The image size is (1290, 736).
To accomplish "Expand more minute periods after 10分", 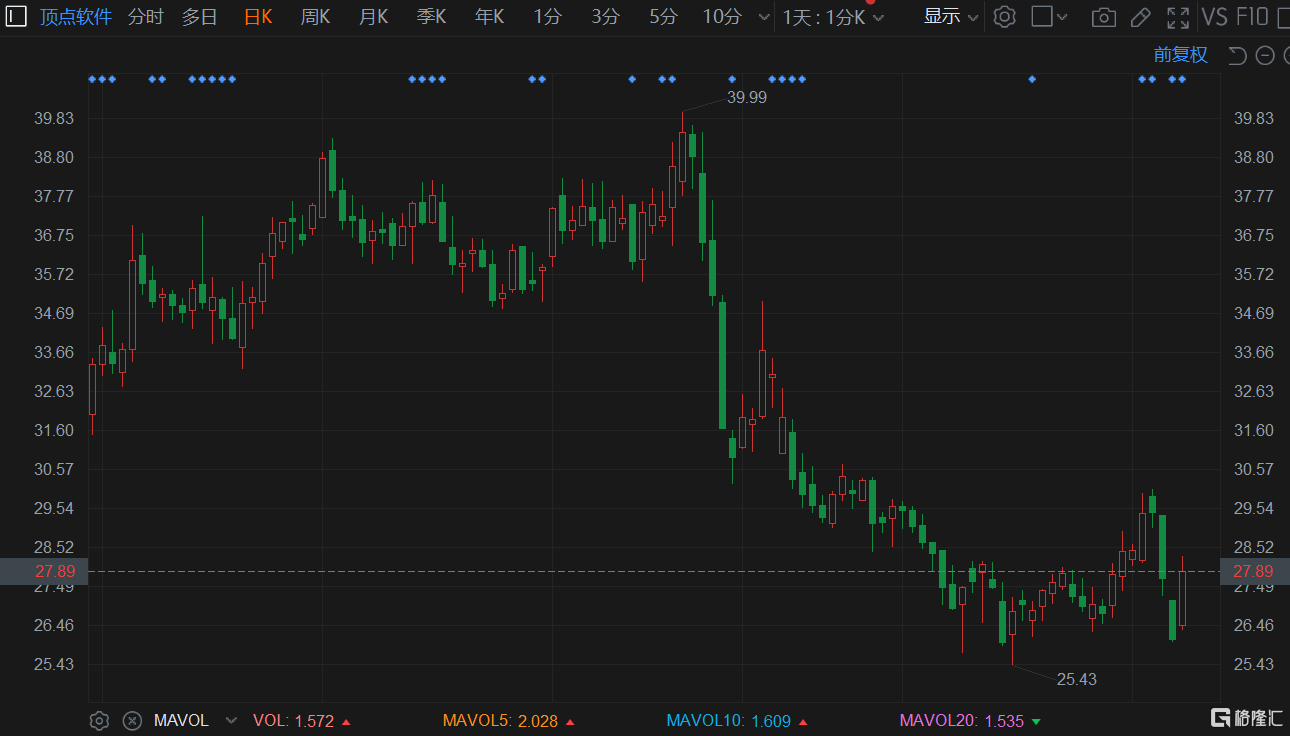I will (764, 17).
